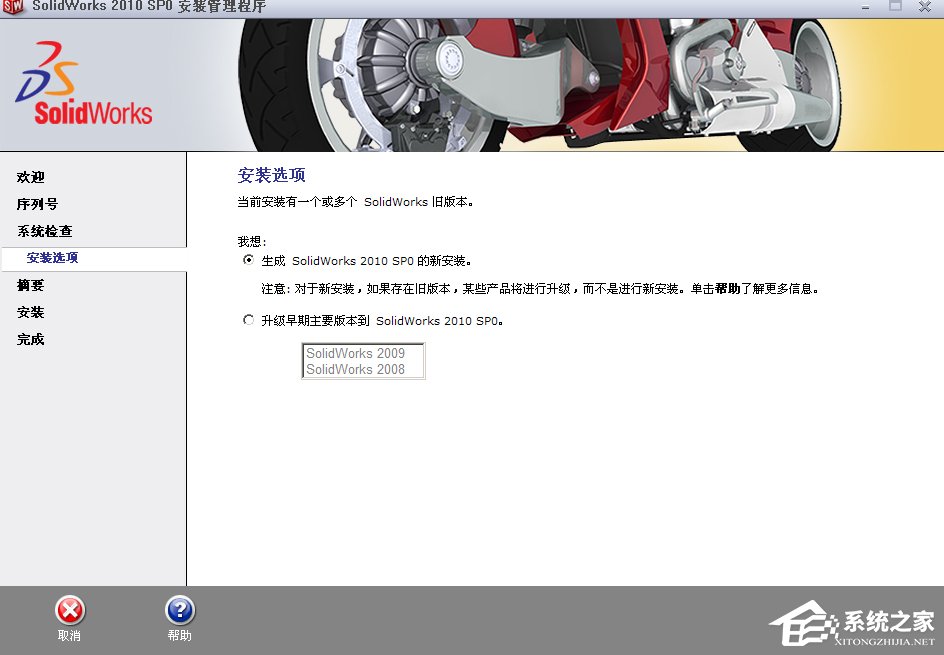Click the red Cancel (取消) icon

69,612
